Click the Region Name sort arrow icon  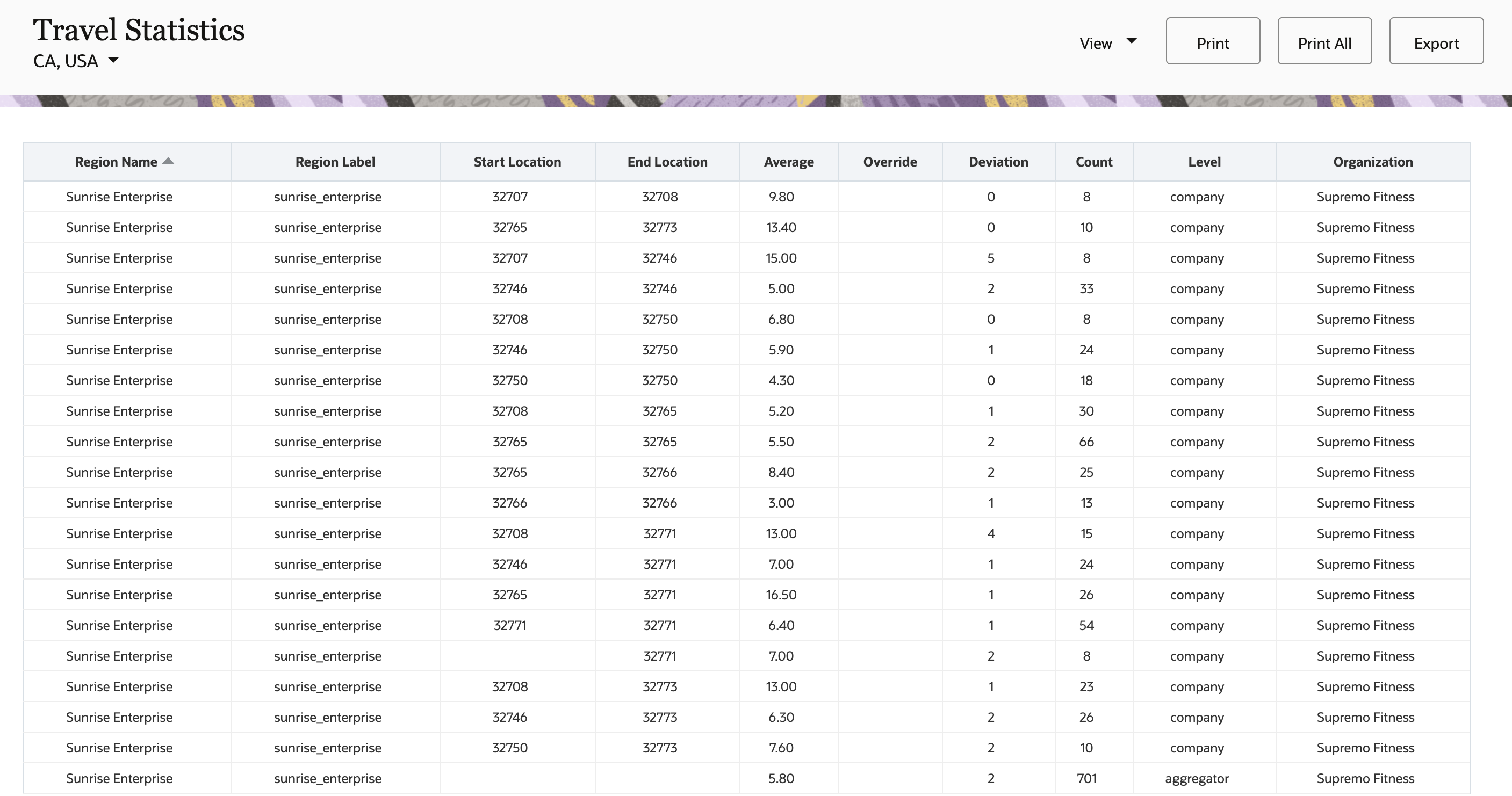click(x=169, y=161)
